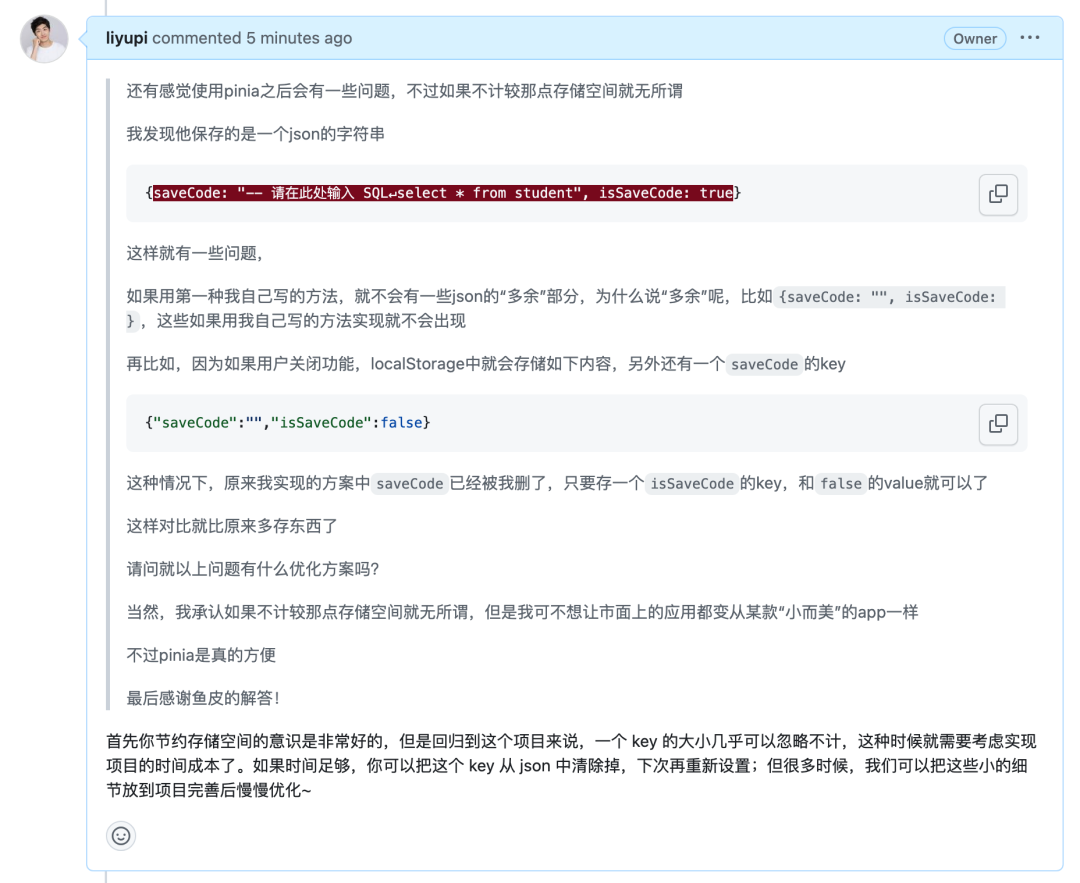
Task: Click the quoted line "不过pinia是真的方便"
Action: tap(201, 655)
